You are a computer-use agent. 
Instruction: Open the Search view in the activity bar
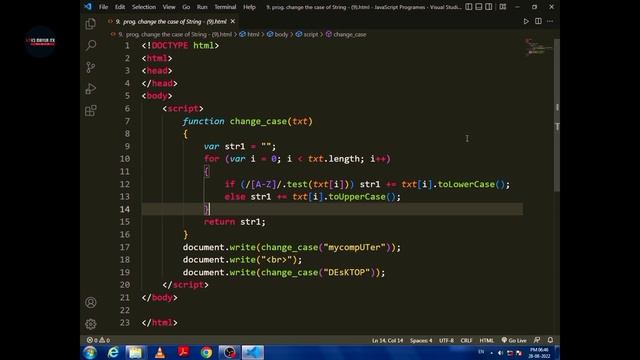pos(91,45)
